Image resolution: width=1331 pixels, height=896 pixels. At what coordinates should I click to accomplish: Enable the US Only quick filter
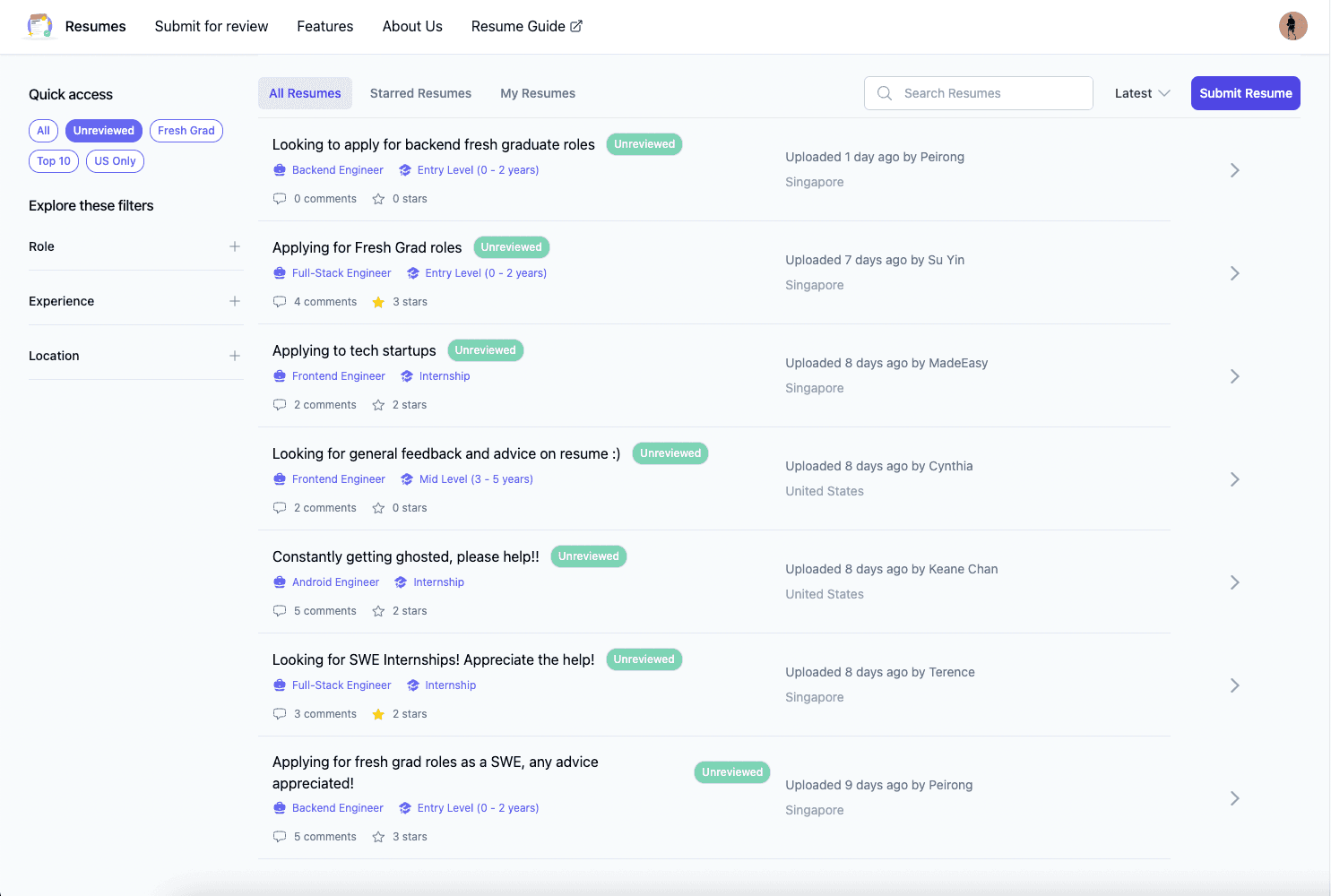(x=115, y=161)
